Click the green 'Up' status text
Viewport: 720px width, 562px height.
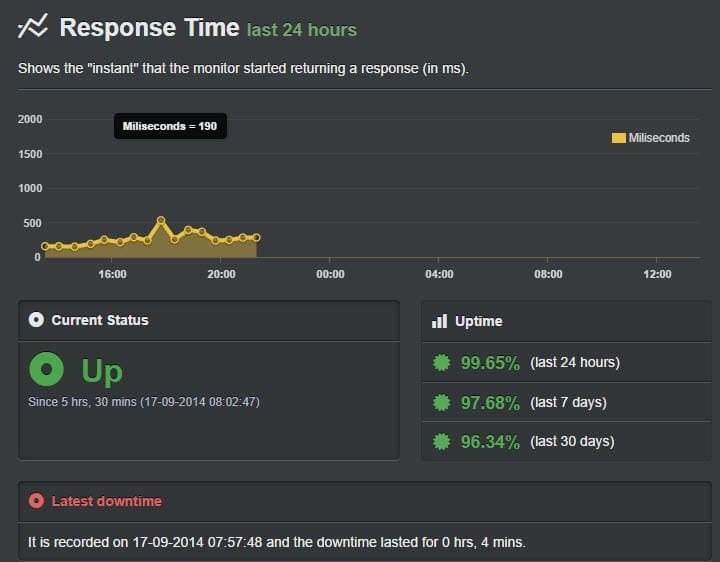(x=102, y=371)
